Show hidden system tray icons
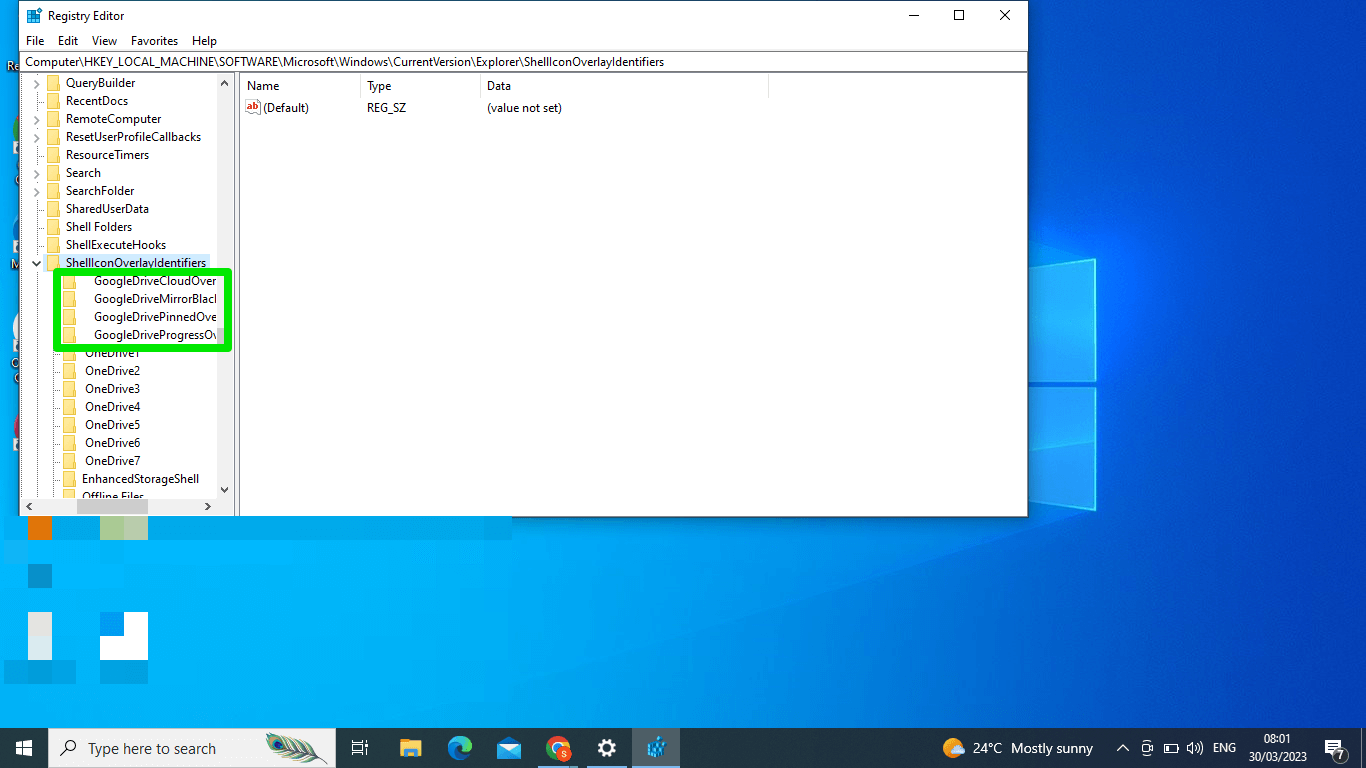This screenshot has width=1366, height=768. point(1122,748)
